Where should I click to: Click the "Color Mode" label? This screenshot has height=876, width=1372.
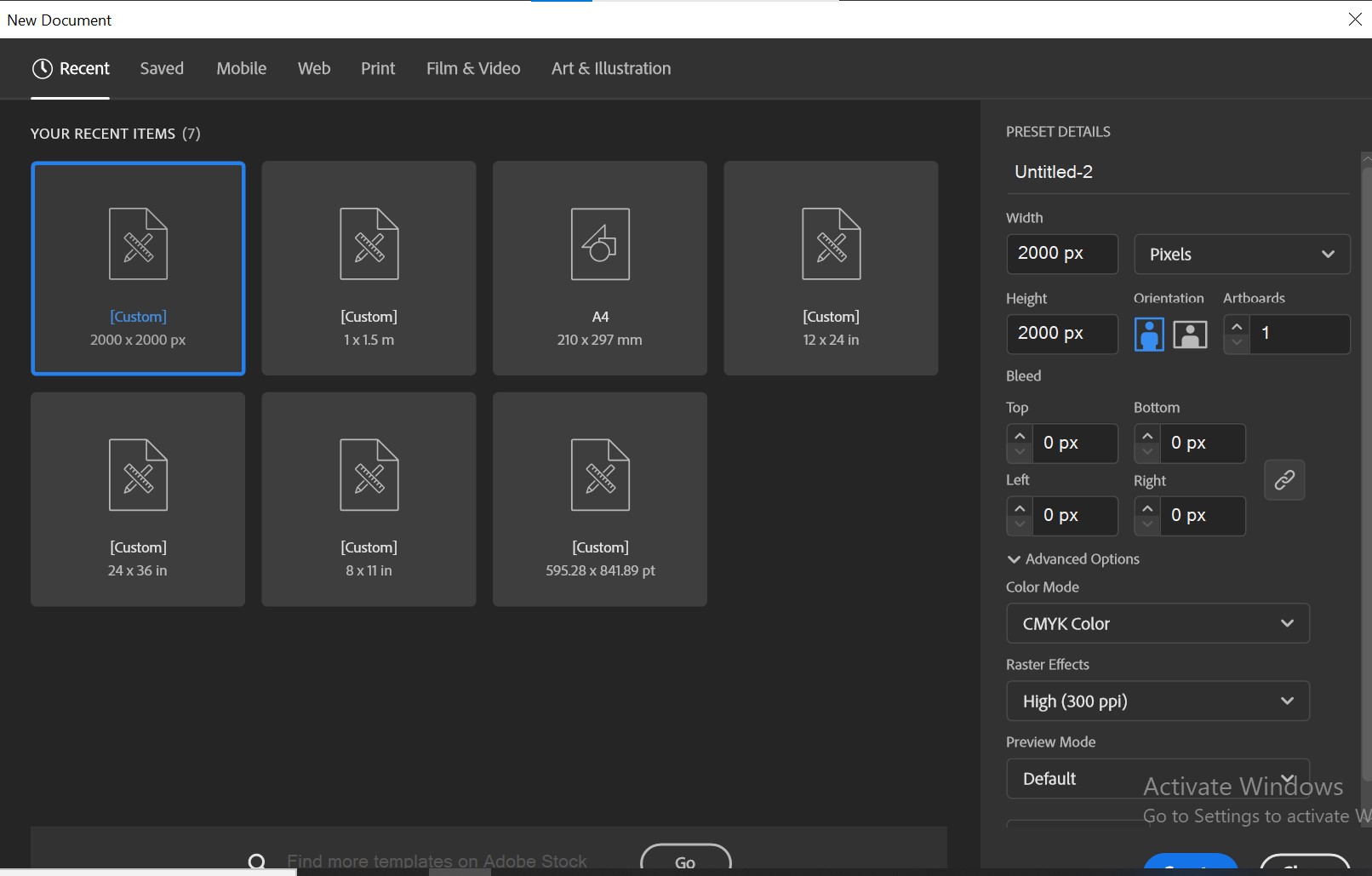pyautogui.click(x=1043, y=587)
